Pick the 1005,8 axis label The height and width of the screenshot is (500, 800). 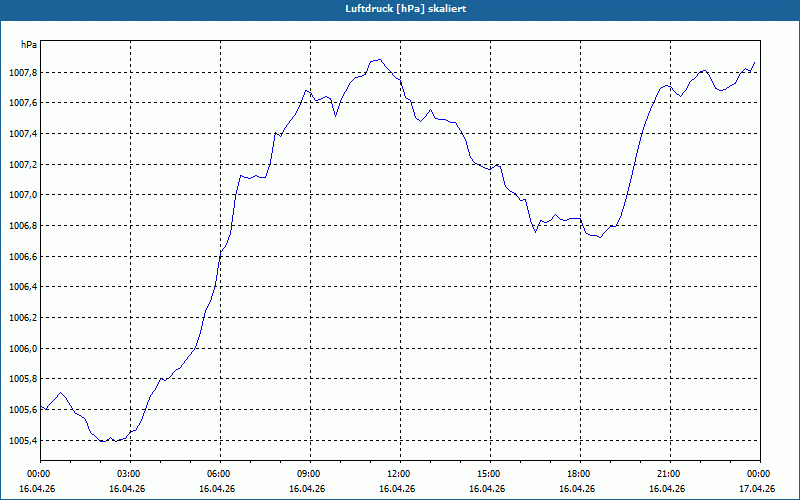click(x=23, y=379)
